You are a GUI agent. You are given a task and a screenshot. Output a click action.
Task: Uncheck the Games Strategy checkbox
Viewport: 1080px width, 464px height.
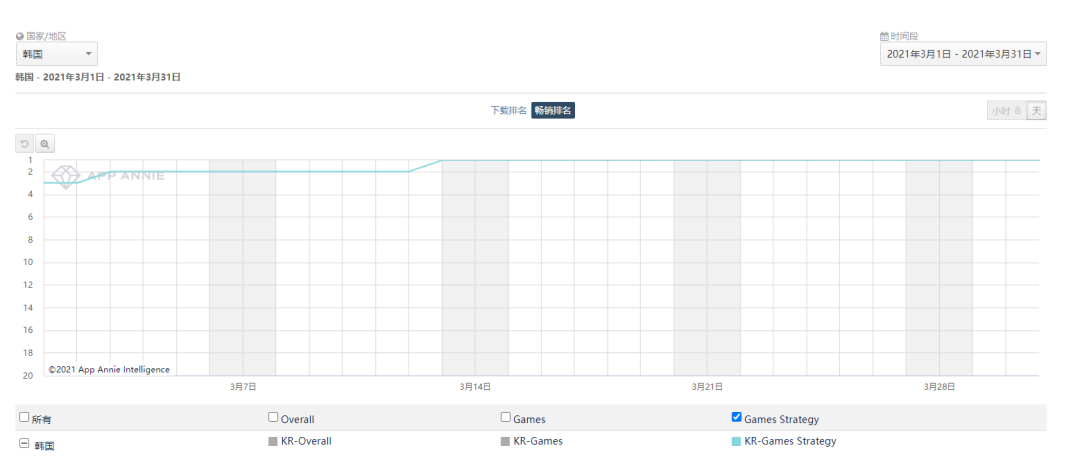(x=737, y=418)
